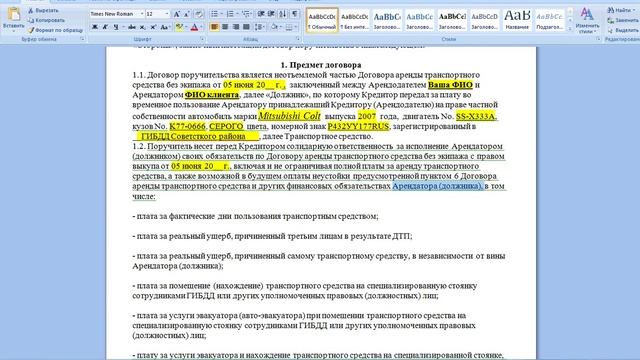The image size is (640, 360).
Task: Open the Абзац paragraph dialog launcher
Action: click(x=298, y=39)
